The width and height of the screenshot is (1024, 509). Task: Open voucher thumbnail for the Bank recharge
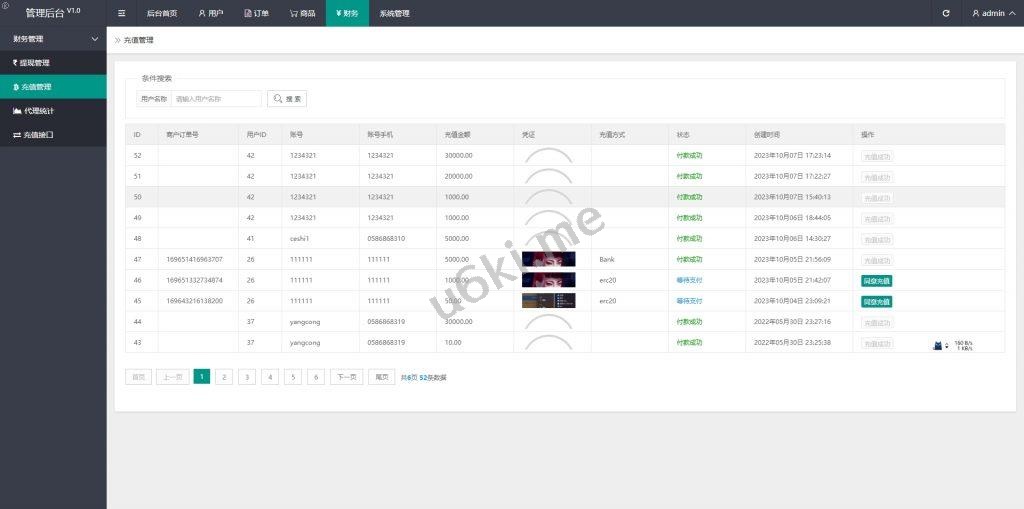click(x=548, y=259)
